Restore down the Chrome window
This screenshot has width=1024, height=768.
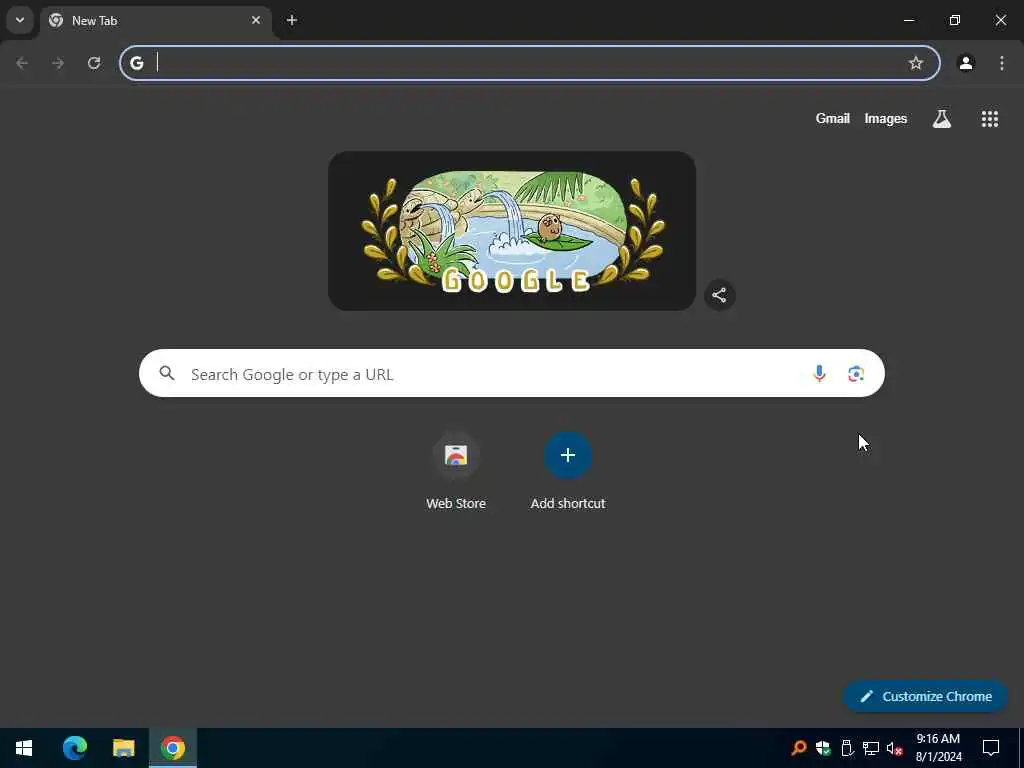pyautogui.click(x=955, y=20)
